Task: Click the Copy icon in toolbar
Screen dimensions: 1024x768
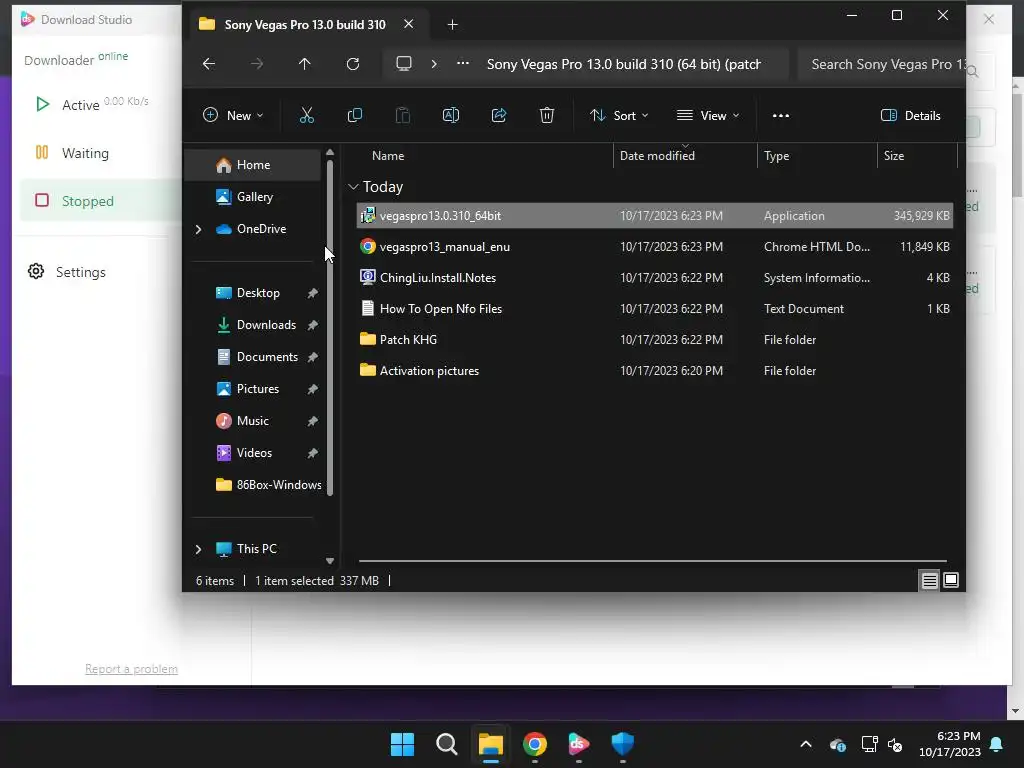Action: pos(355,116)
